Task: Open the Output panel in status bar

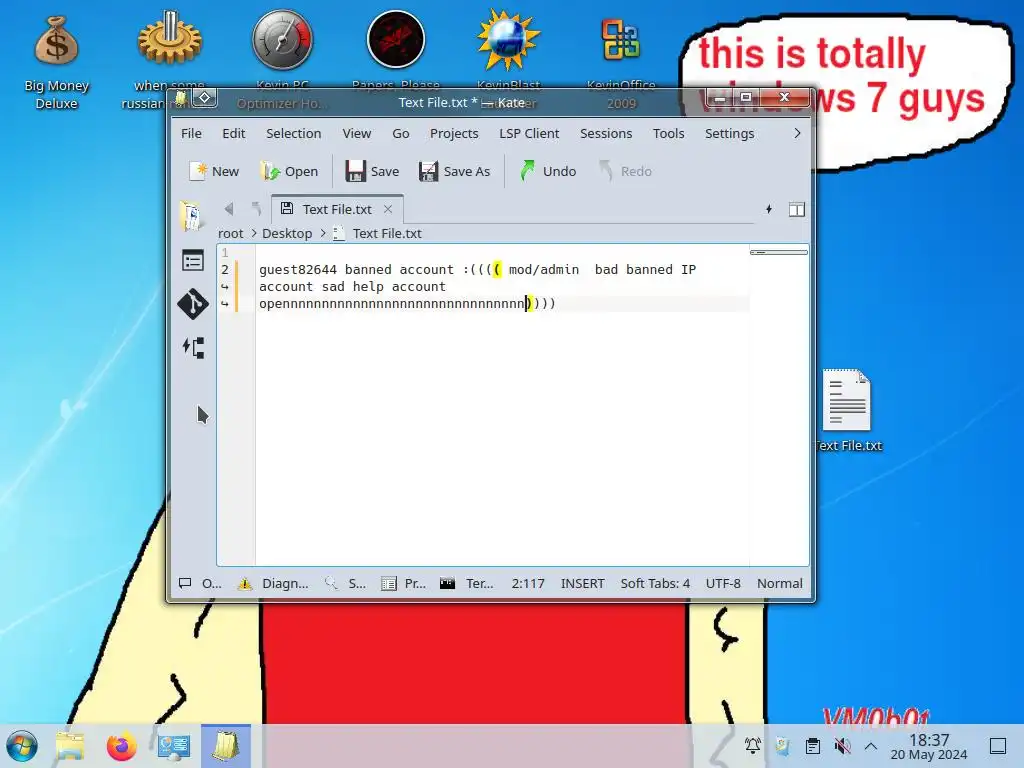Action: point(200,583)
